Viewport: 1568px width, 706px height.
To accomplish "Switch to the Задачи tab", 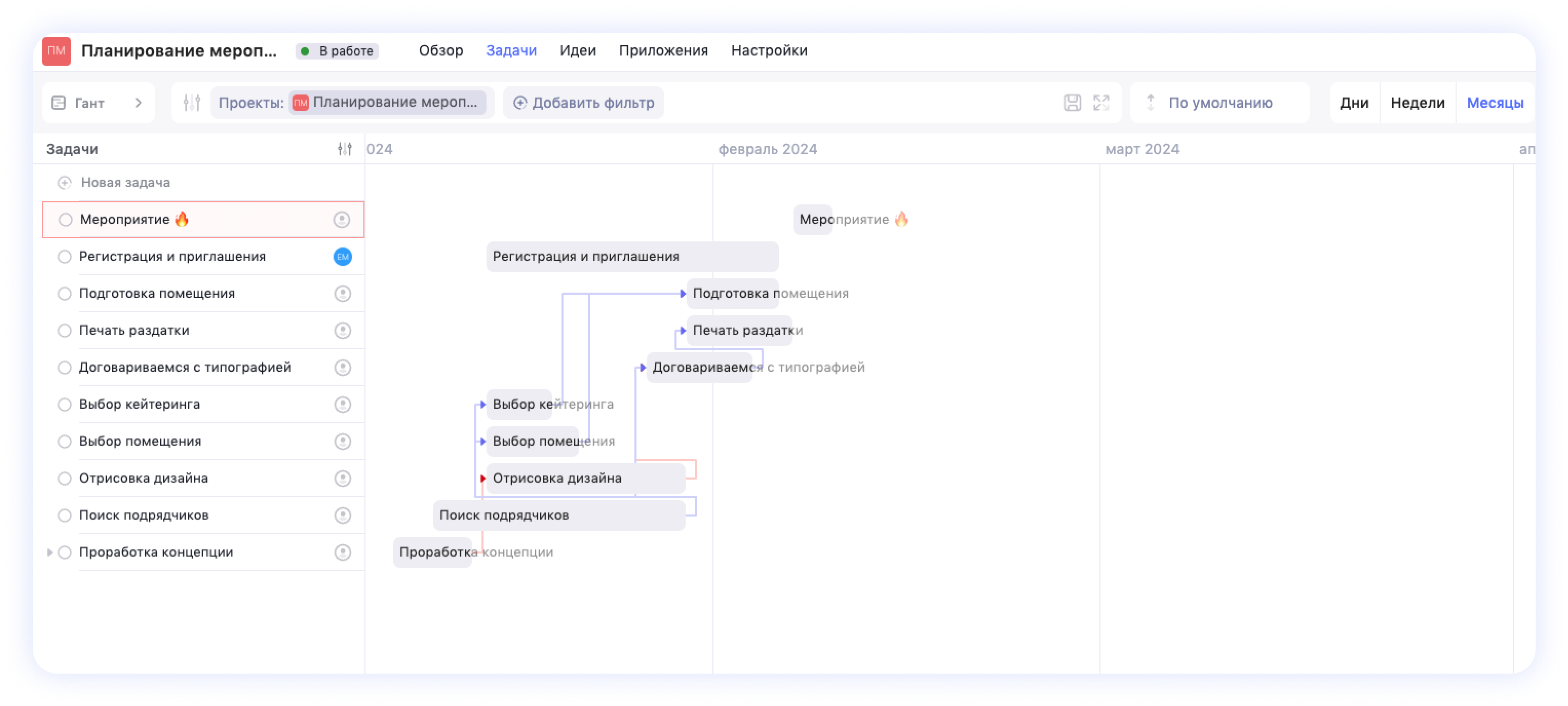I will 511,50.
